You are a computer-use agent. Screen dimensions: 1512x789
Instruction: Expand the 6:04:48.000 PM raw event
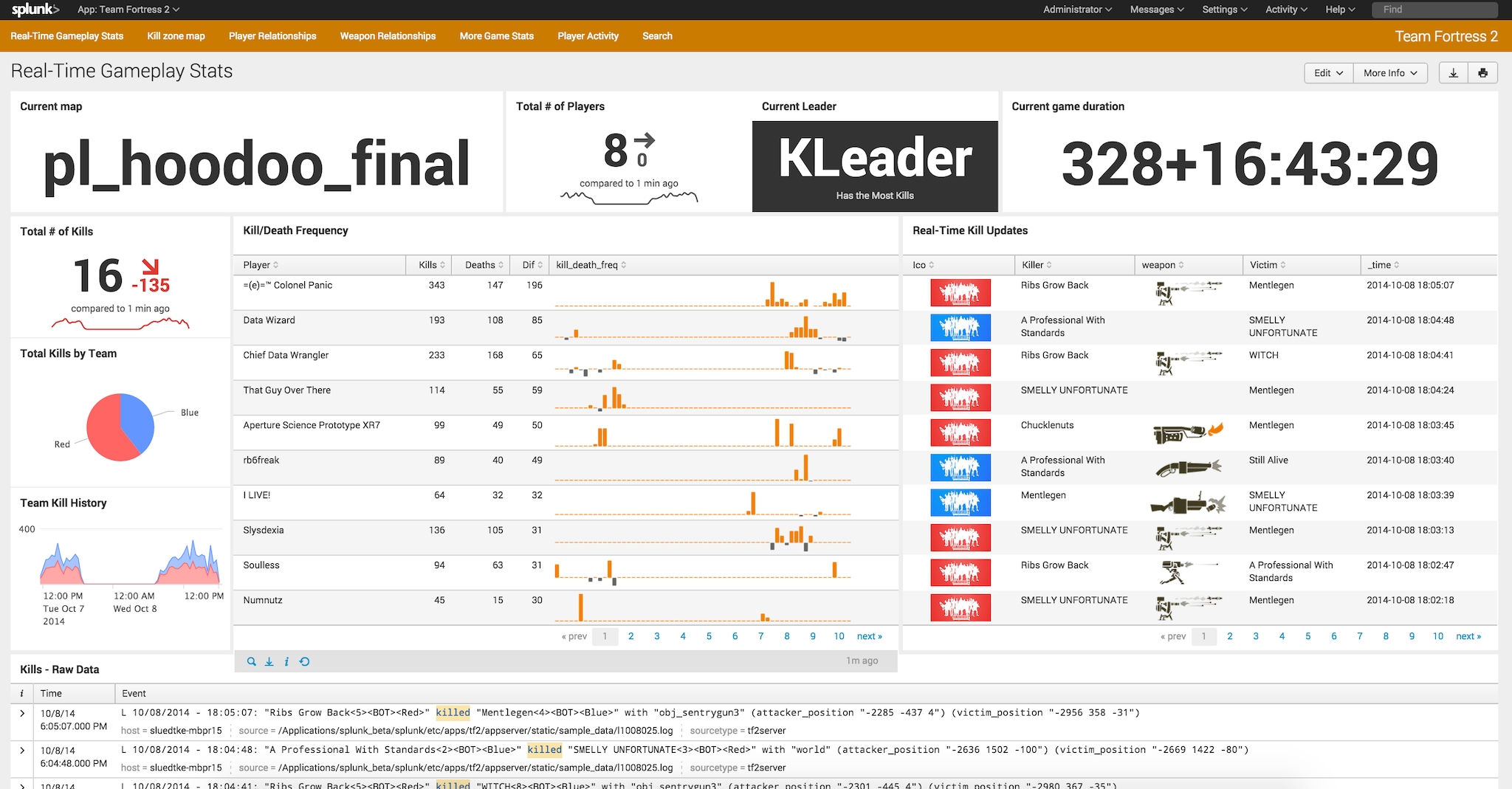click(22, 750)
